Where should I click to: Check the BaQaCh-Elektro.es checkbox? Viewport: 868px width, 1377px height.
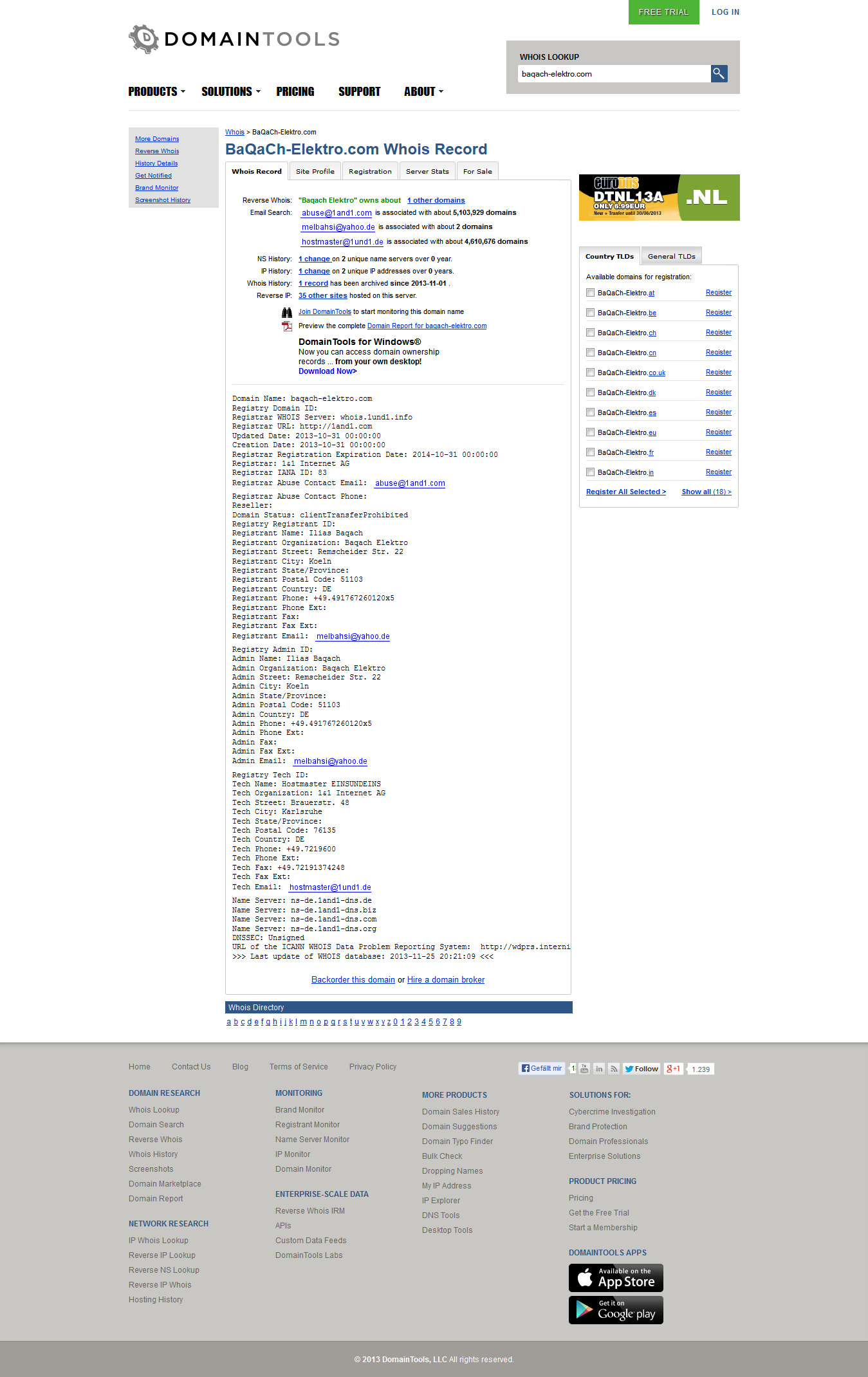tap(590, 412)
